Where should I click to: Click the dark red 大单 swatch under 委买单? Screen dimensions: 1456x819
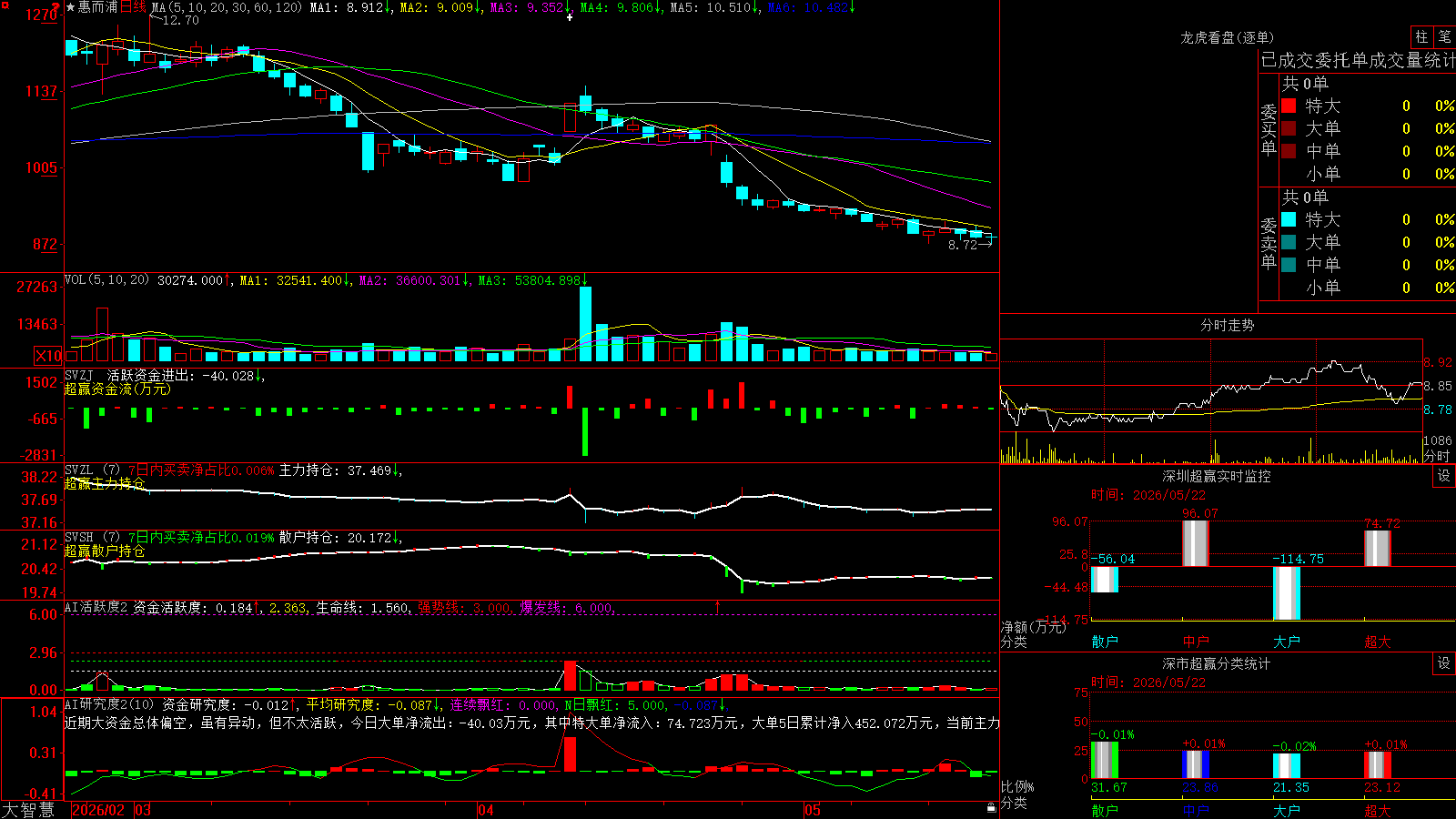1289,128
